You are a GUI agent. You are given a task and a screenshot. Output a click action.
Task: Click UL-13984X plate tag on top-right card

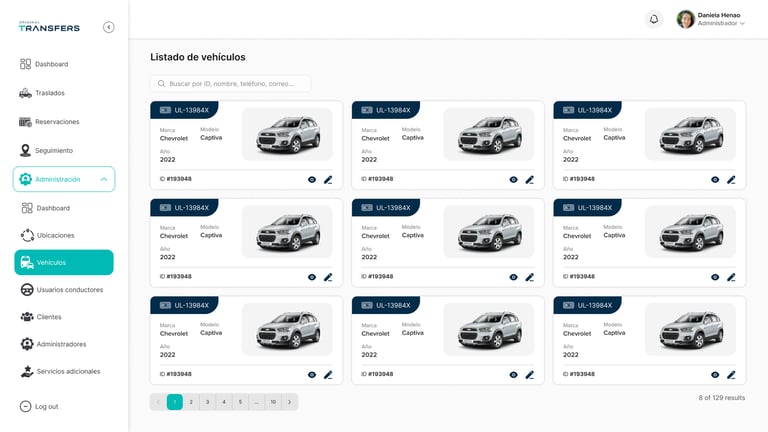(587, 110)
